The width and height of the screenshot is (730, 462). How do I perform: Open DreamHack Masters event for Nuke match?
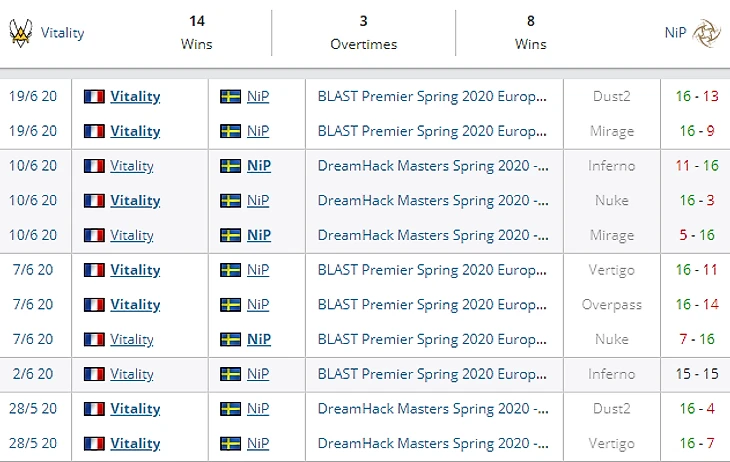point(433,201)
